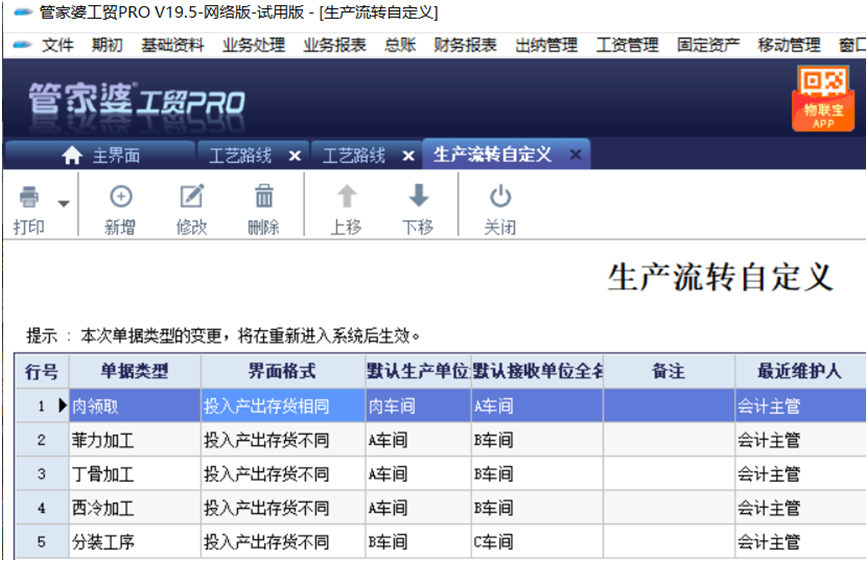This screenshot has height=562, width=868.
Task: Click 会计主管 in the 分装工序 row
Action: [800, 542]
